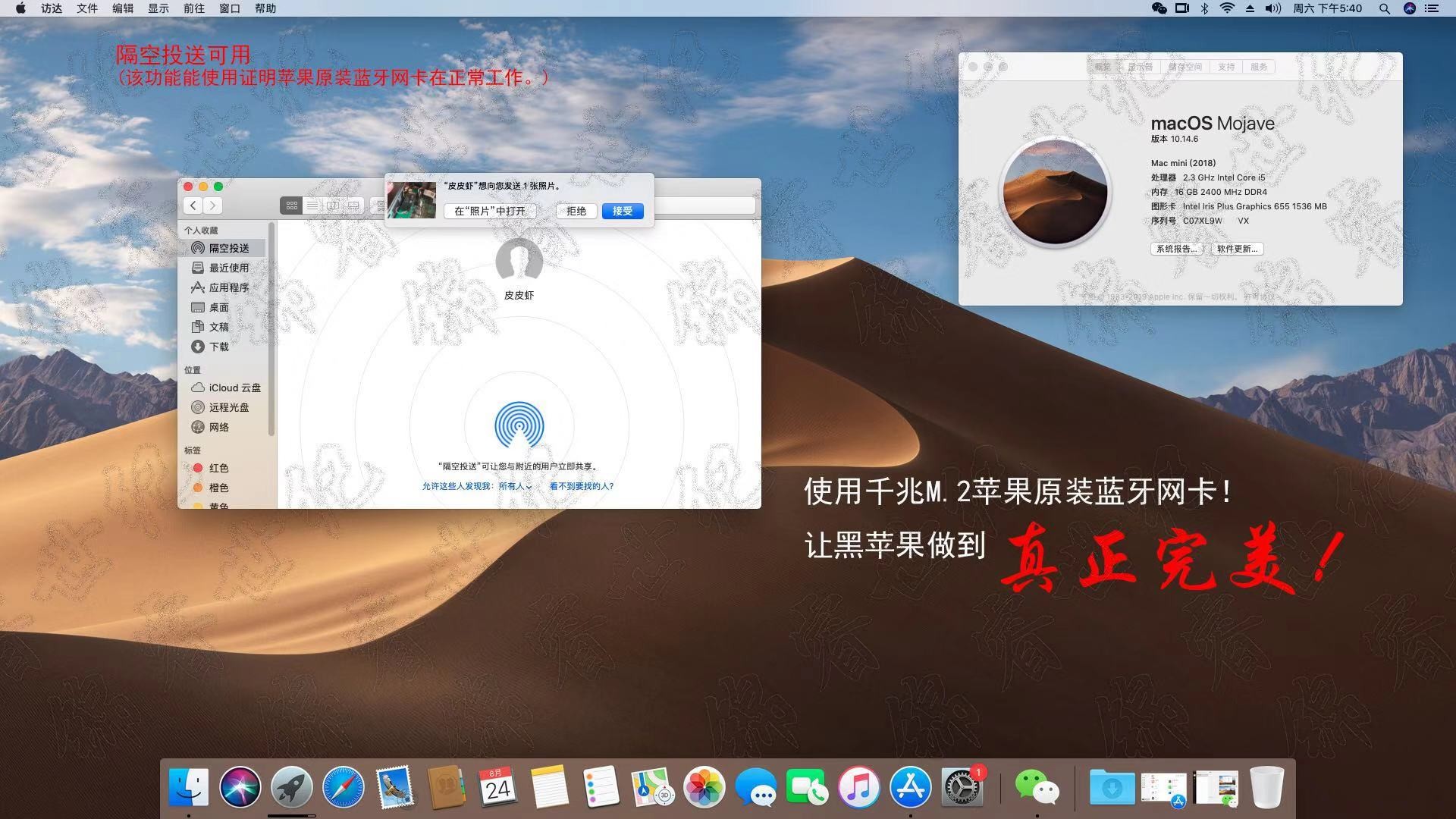Open 下载 in the Finder sidebar
This screenshot has width=1456, height=819.
pyautogui.click(x=223, y=347)
